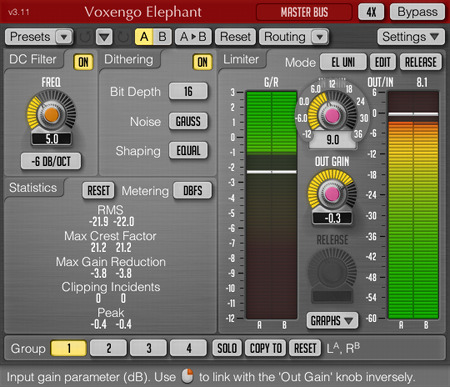Open the Routing dropdown
Screen dimensions: 450x387
(294, 37)
